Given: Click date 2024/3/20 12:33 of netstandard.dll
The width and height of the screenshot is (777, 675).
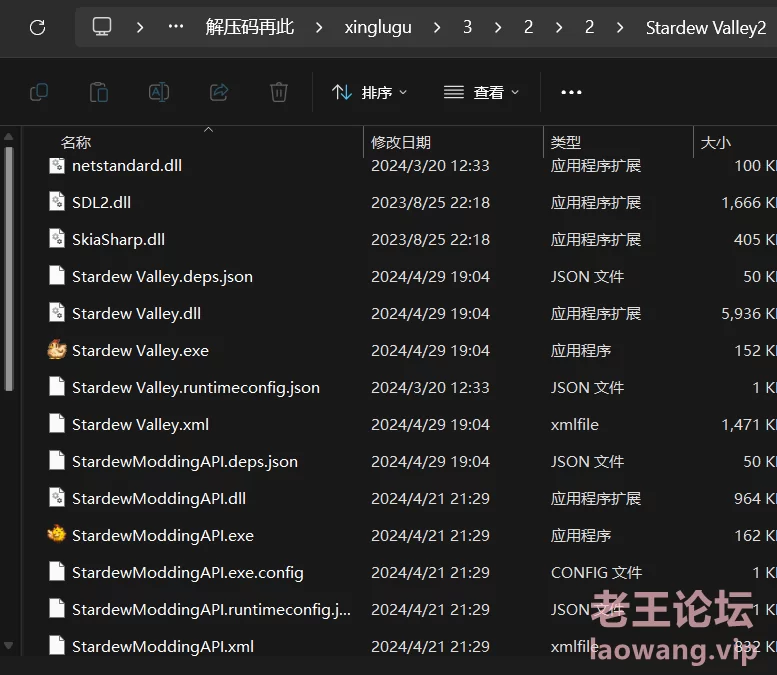Looking at the screenshot, I should pyautogui.click(x=430, y=166).
